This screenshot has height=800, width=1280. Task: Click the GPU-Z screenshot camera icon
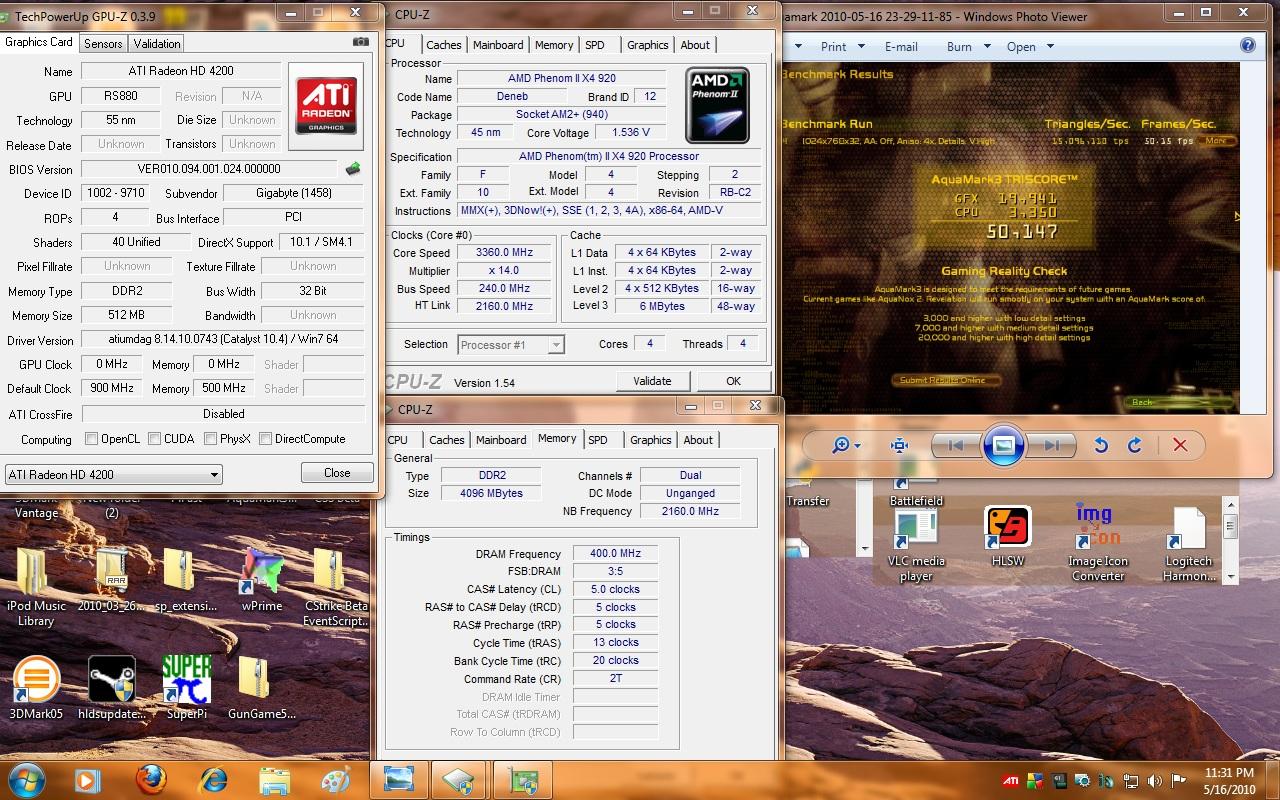pyautogui.click(x=361, y=43)
